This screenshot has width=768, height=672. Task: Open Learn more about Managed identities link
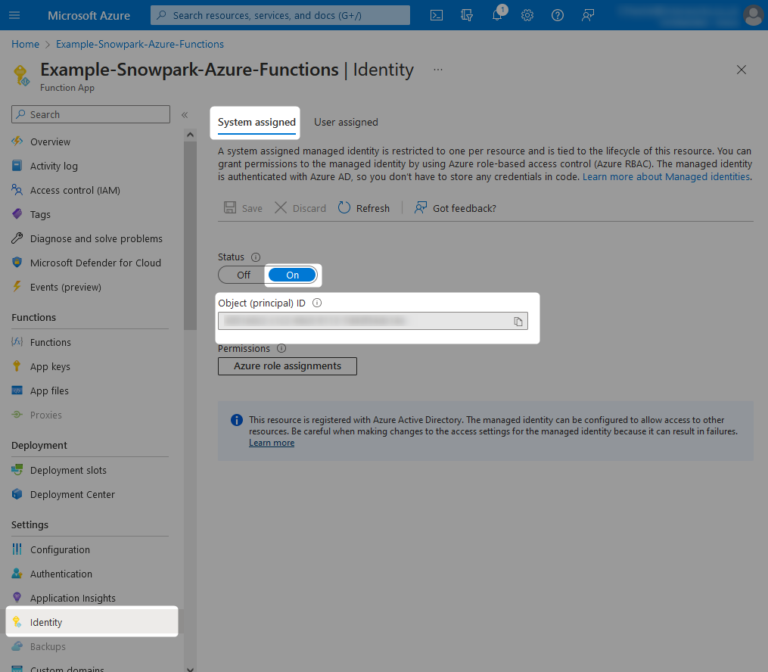[666, 177]
